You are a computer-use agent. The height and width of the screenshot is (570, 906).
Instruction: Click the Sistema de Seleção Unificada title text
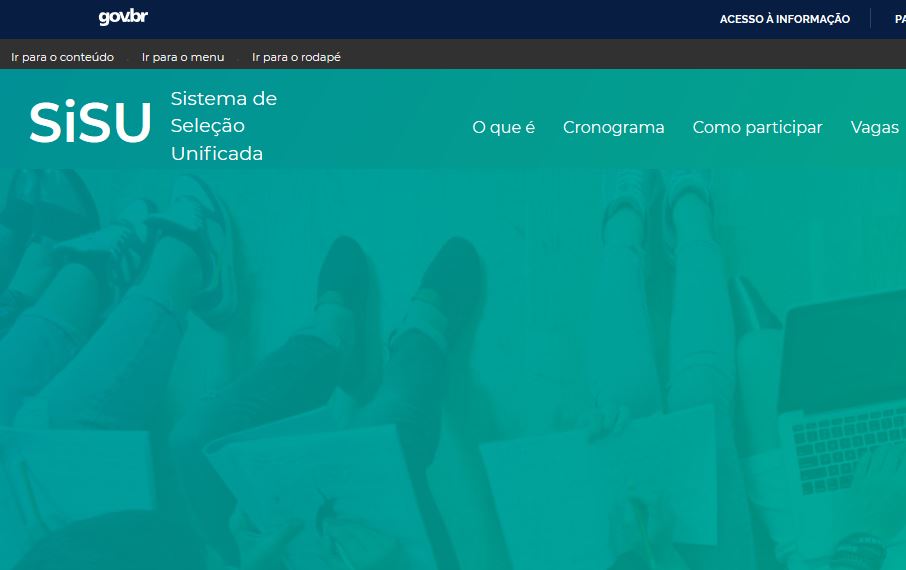tap(223, 126)
